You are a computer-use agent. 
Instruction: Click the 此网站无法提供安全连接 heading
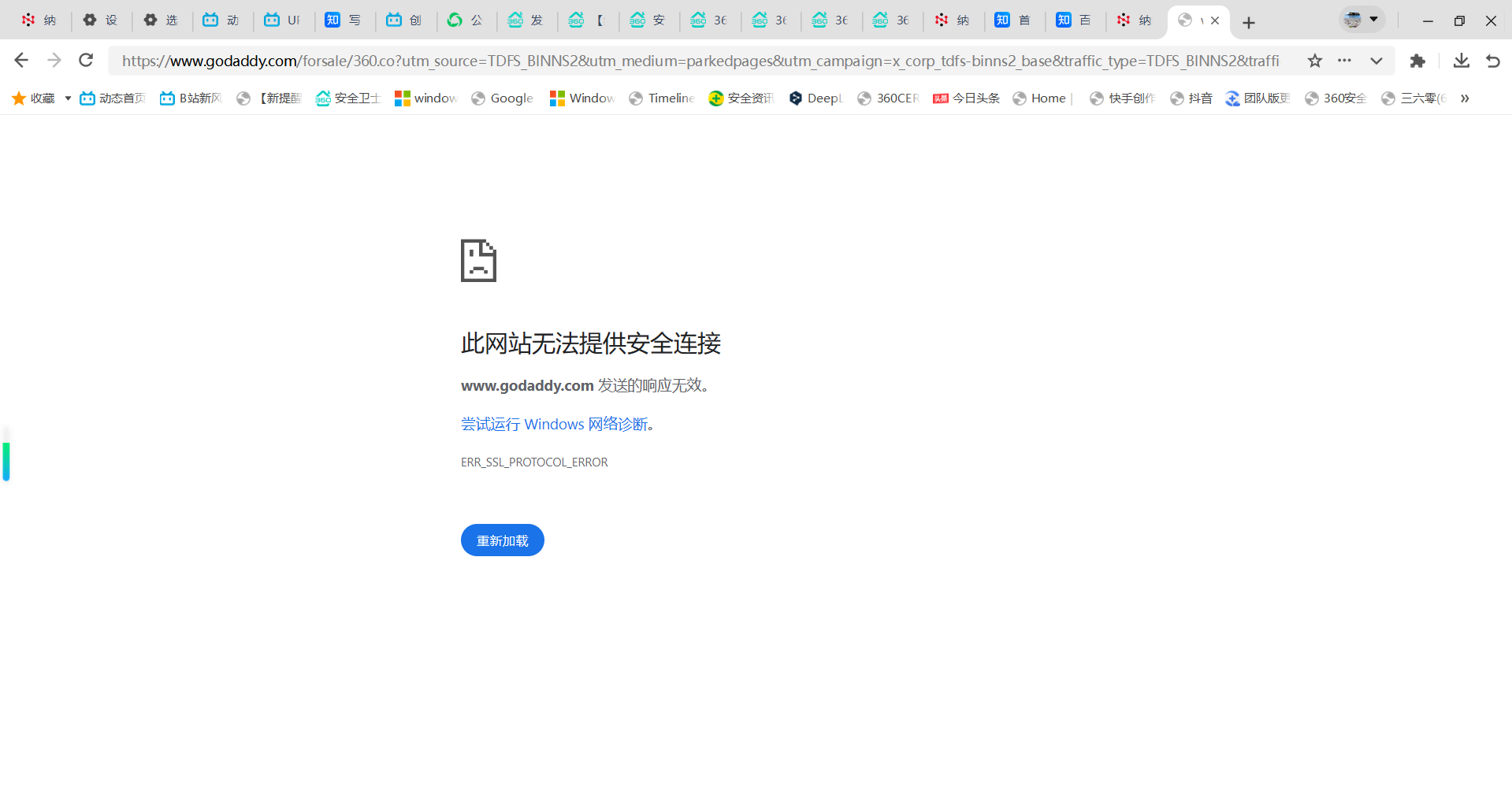tap(591, 343)
